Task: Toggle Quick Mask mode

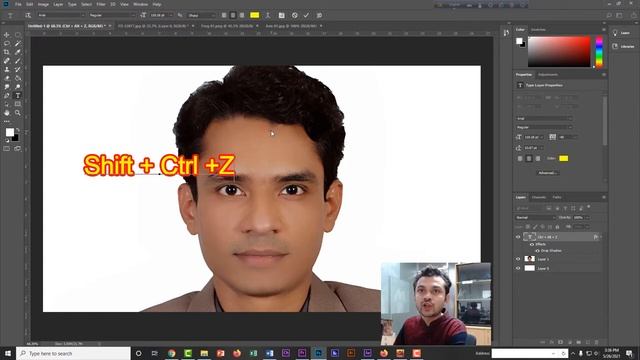Action: coord(7,149)
